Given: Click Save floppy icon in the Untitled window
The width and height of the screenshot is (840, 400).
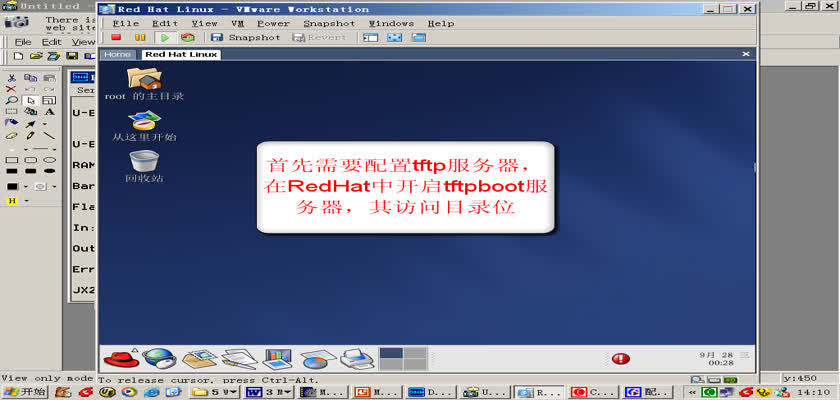Looking at the screenshot, I should coord(72,56).
